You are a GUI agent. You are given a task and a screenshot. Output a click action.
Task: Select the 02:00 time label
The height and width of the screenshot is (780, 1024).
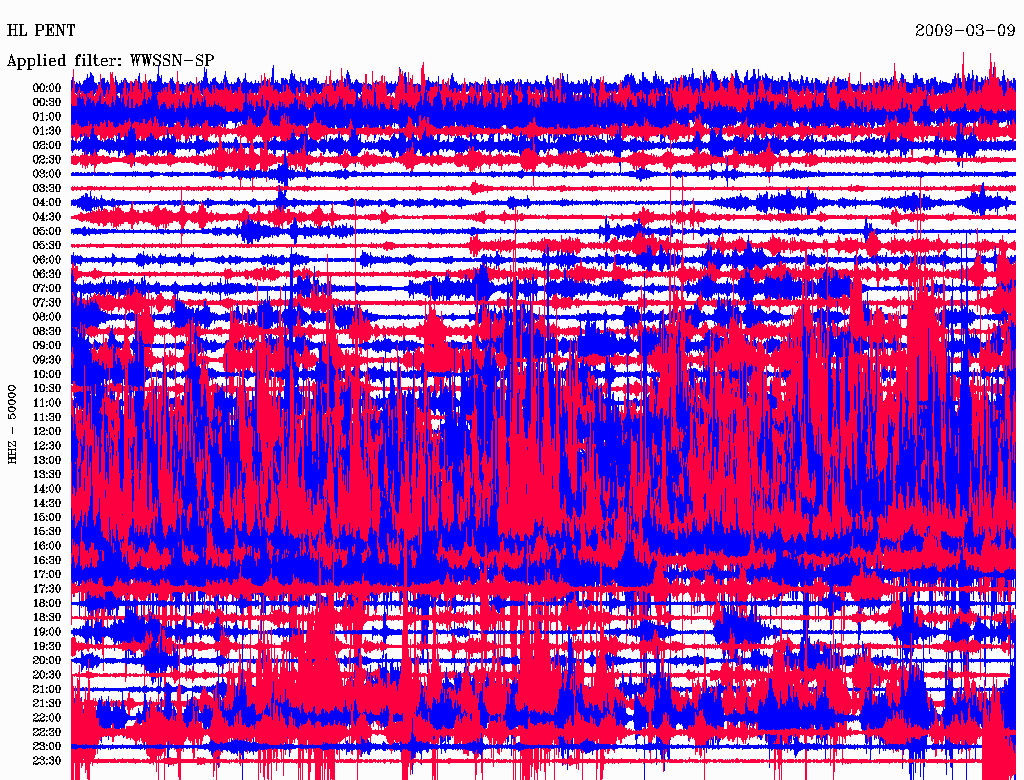[x=47, y=146]
